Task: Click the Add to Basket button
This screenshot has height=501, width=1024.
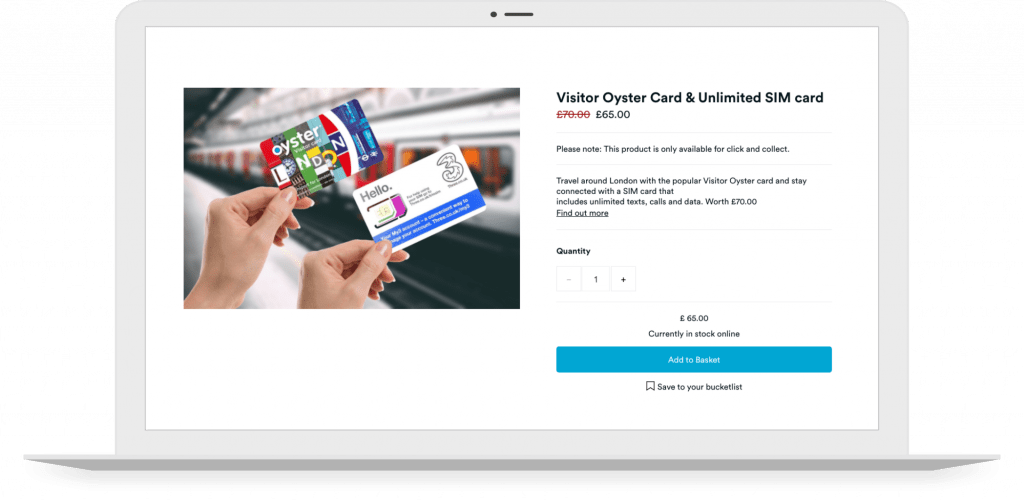Action: coord(694,359)
